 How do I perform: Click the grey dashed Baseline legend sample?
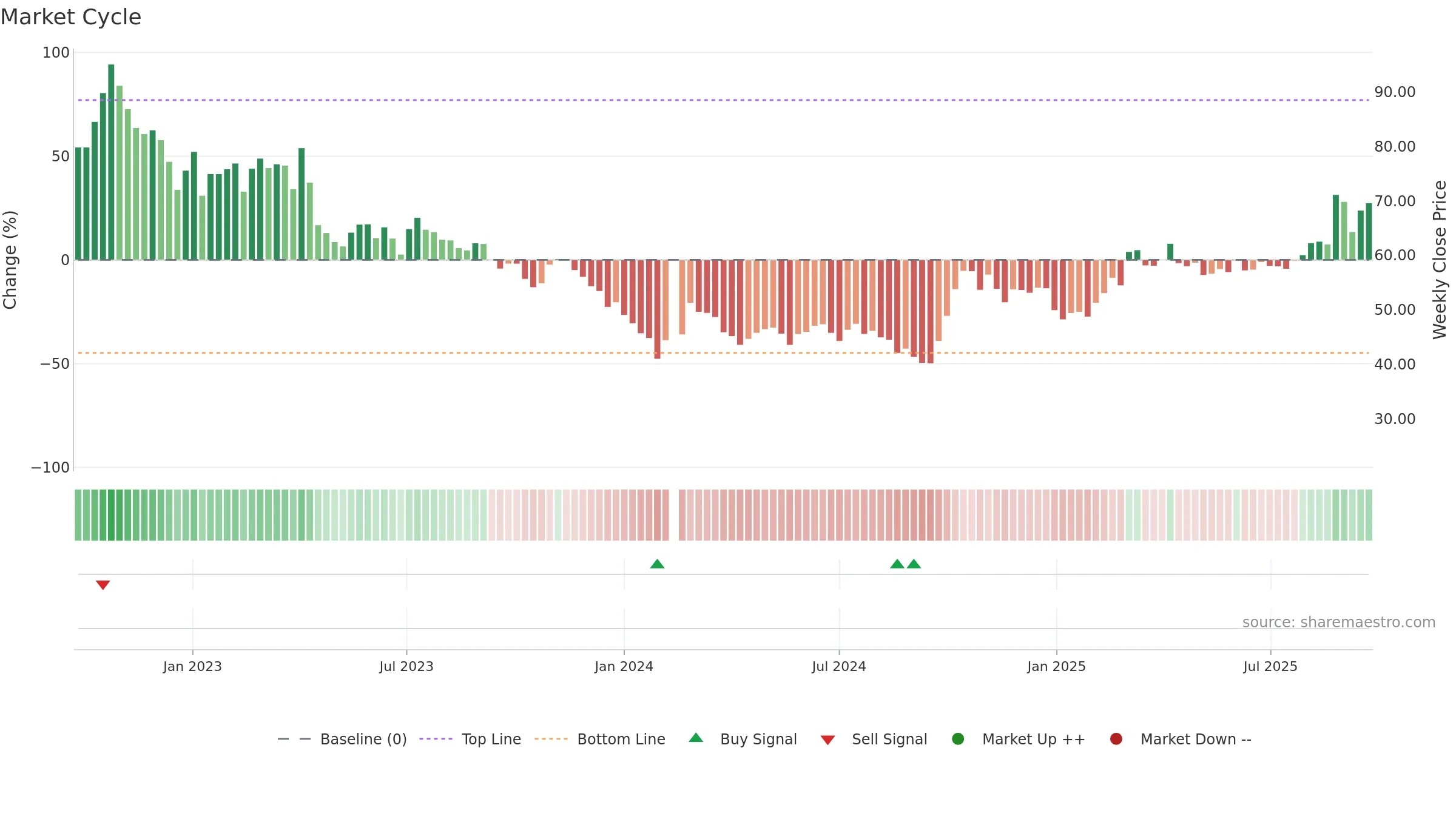coord(294,739)
